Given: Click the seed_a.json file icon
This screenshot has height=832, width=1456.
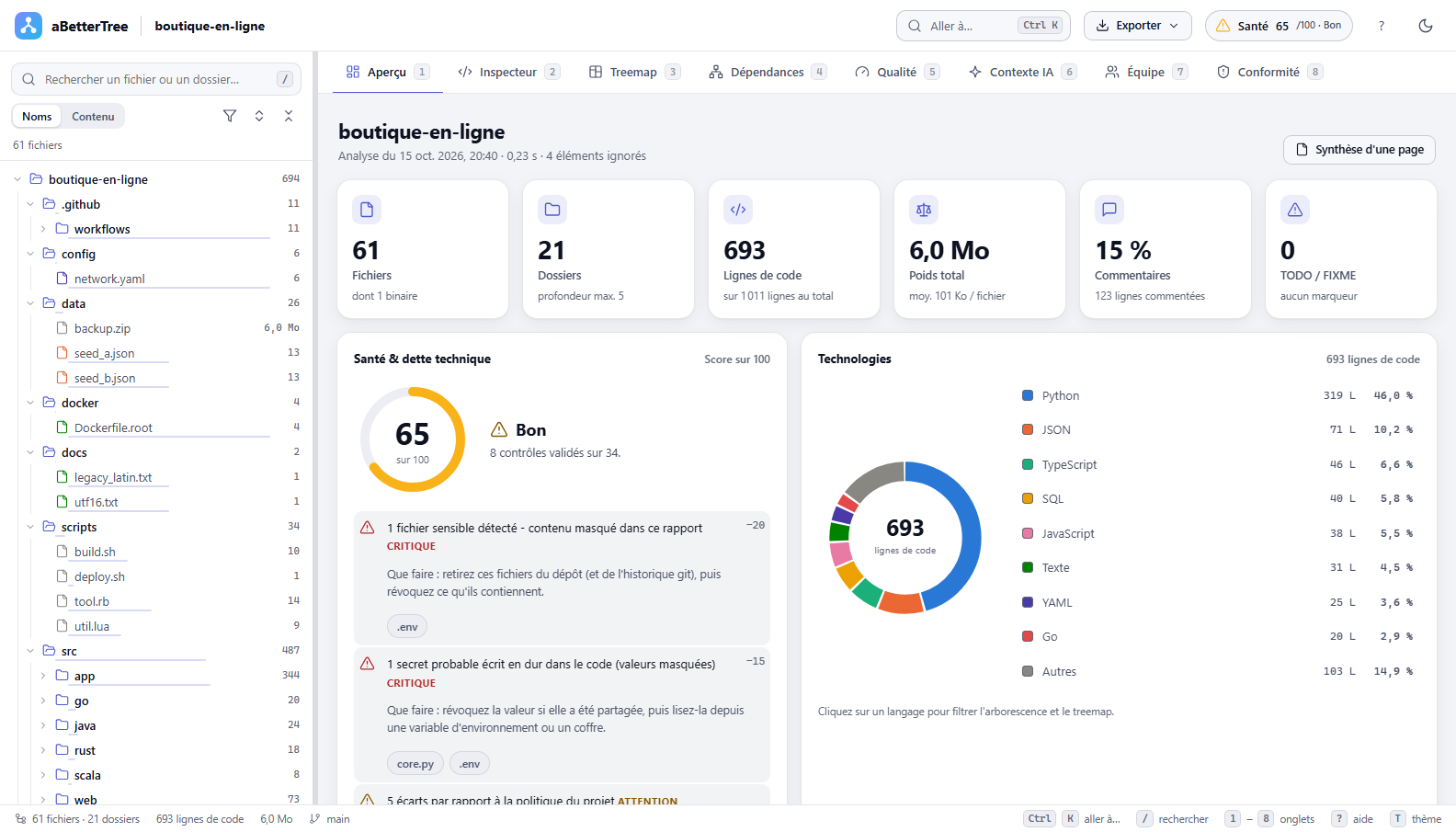Looking at the screenshot, I should pyautogui.click(x=63, y=353).
